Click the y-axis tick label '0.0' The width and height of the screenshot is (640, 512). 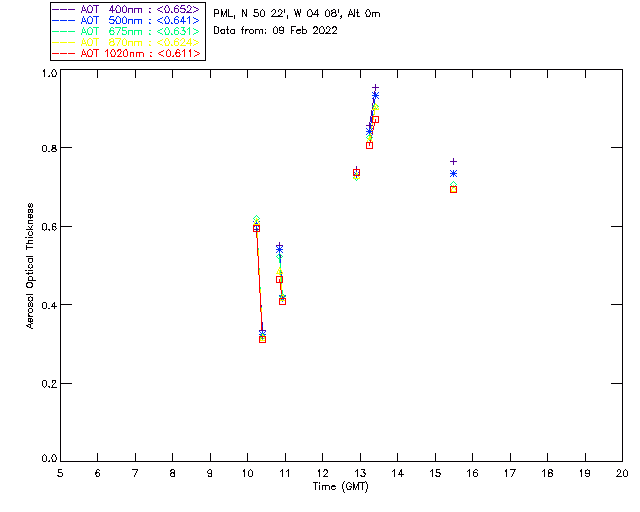(x=49, y=459)
